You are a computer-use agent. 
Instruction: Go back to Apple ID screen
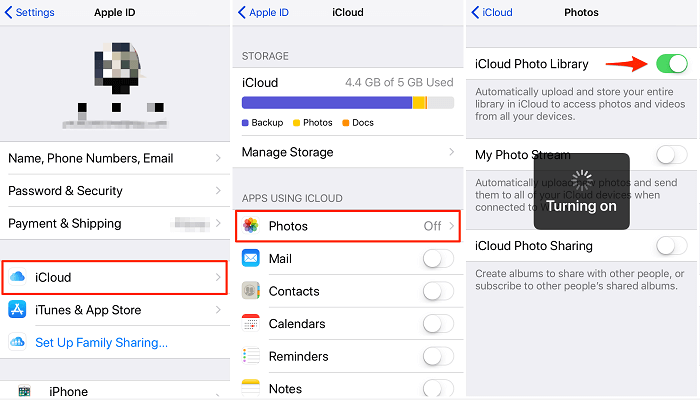tap(264, 13)
